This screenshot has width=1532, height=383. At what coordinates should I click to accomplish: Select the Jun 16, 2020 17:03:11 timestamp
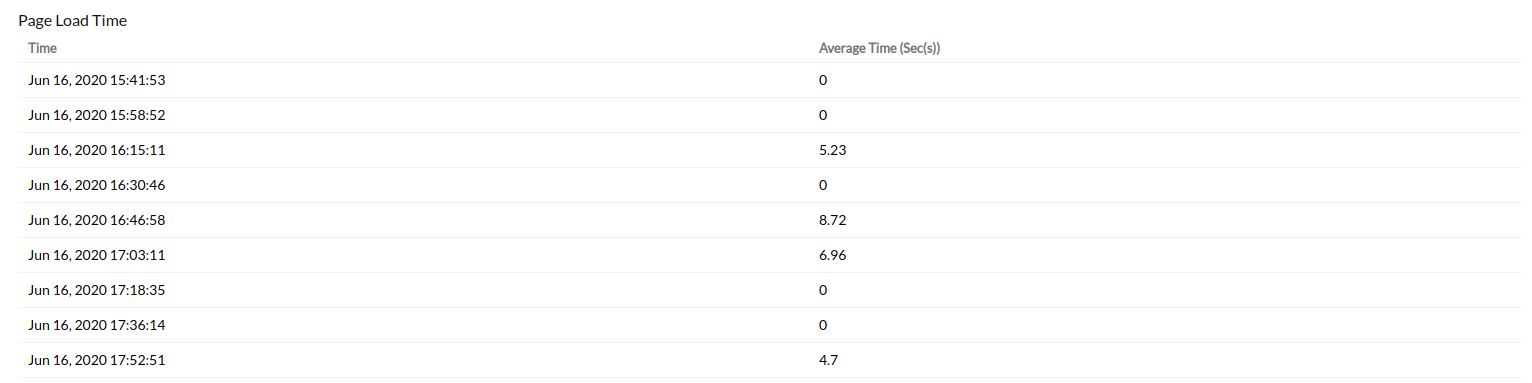tap(96, 255)
